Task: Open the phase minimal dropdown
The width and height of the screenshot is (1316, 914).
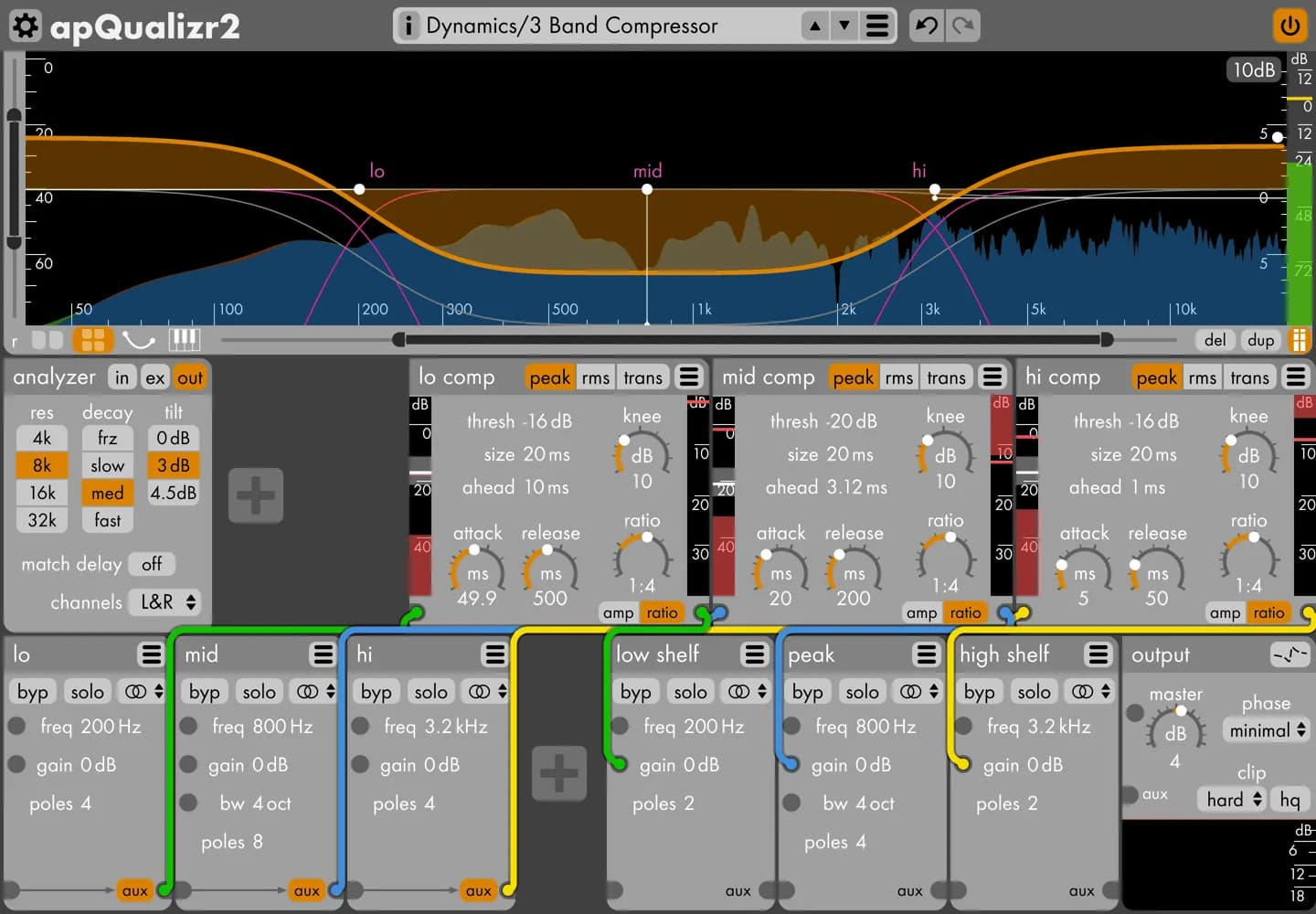Action: pos(1267,730)
